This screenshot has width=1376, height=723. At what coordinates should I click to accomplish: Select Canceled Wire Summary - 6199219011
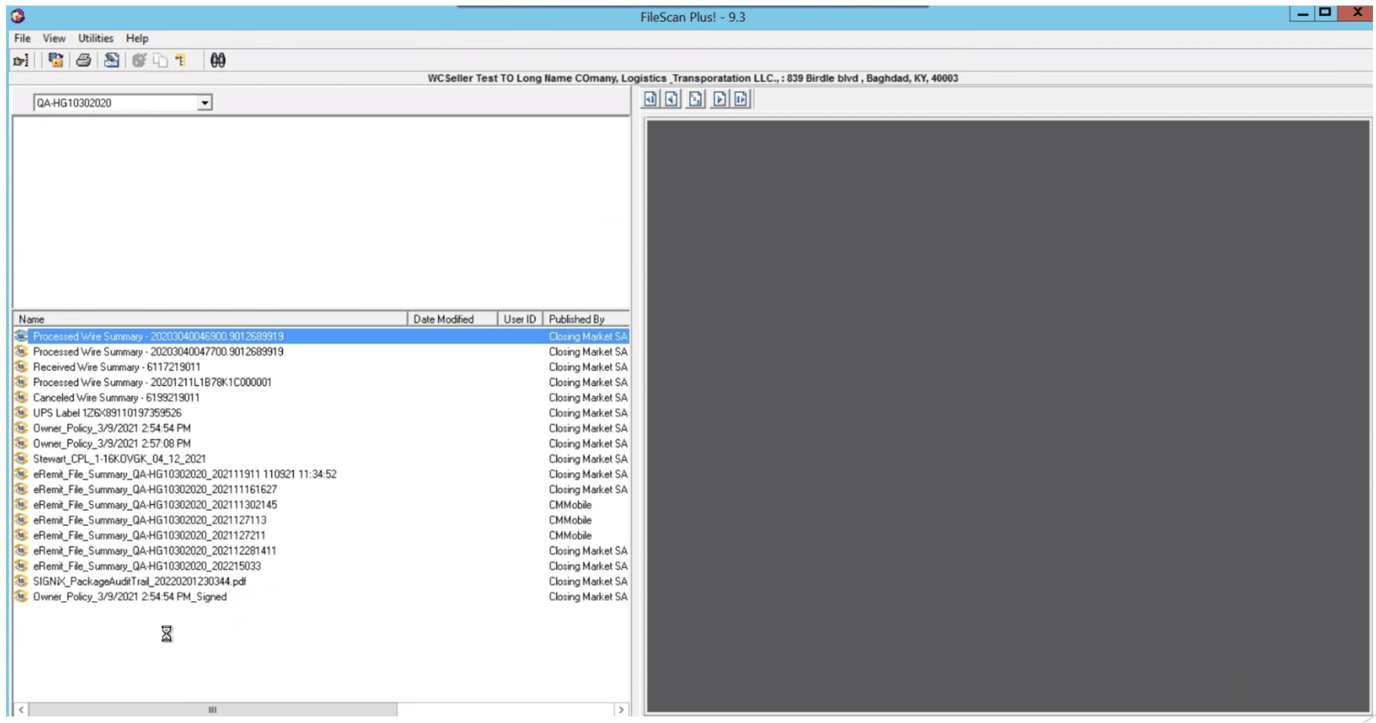click(116, 398)
